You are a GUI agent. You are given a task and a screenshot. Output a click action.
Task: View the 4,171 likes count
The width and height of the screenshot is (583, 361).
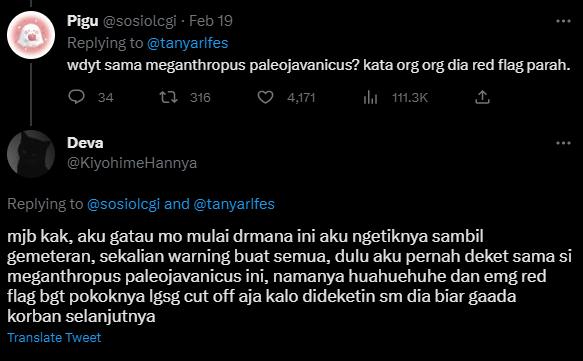[x=301, y=98]
